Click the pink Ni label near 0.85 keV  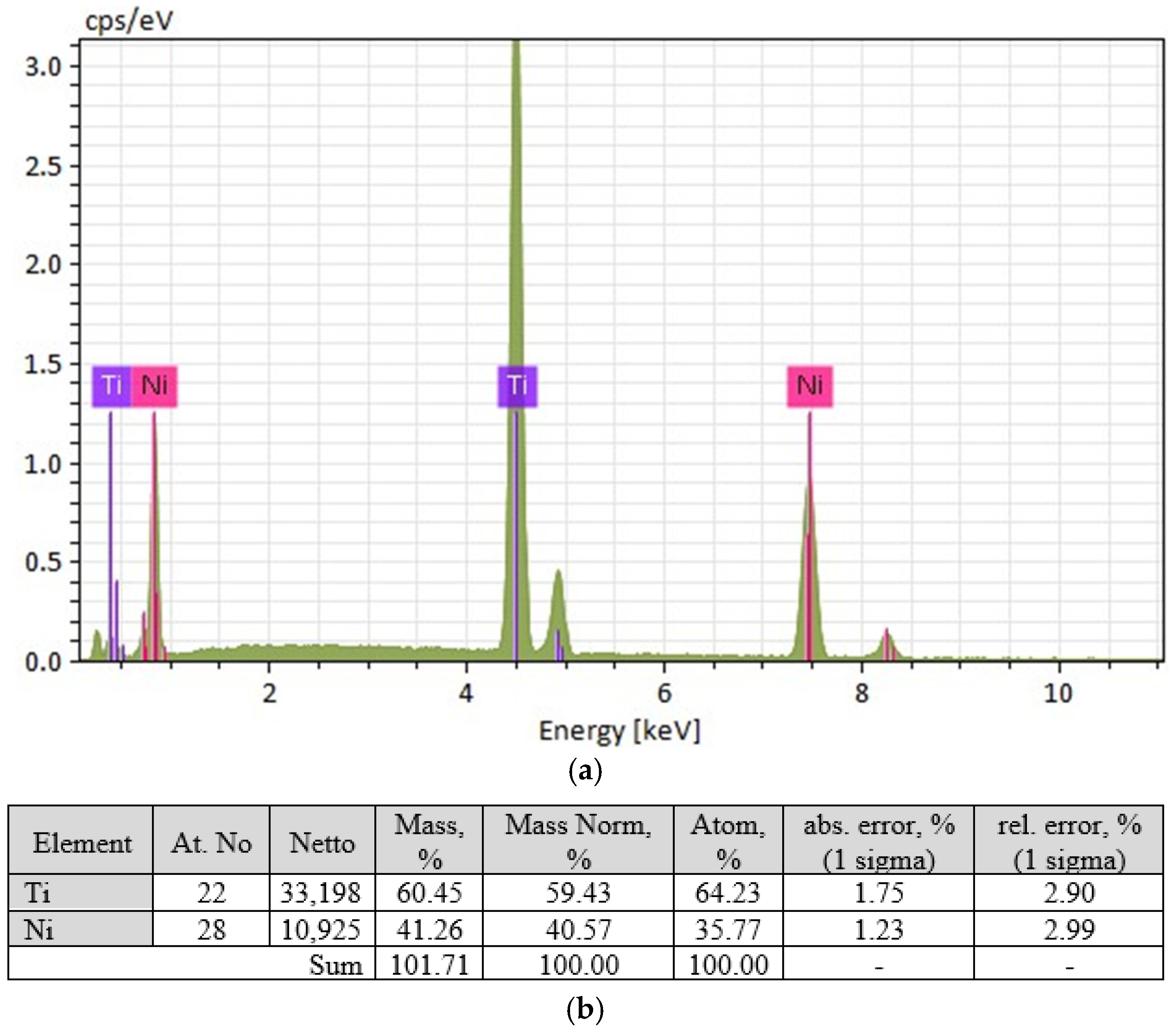(x=154, y=385)
